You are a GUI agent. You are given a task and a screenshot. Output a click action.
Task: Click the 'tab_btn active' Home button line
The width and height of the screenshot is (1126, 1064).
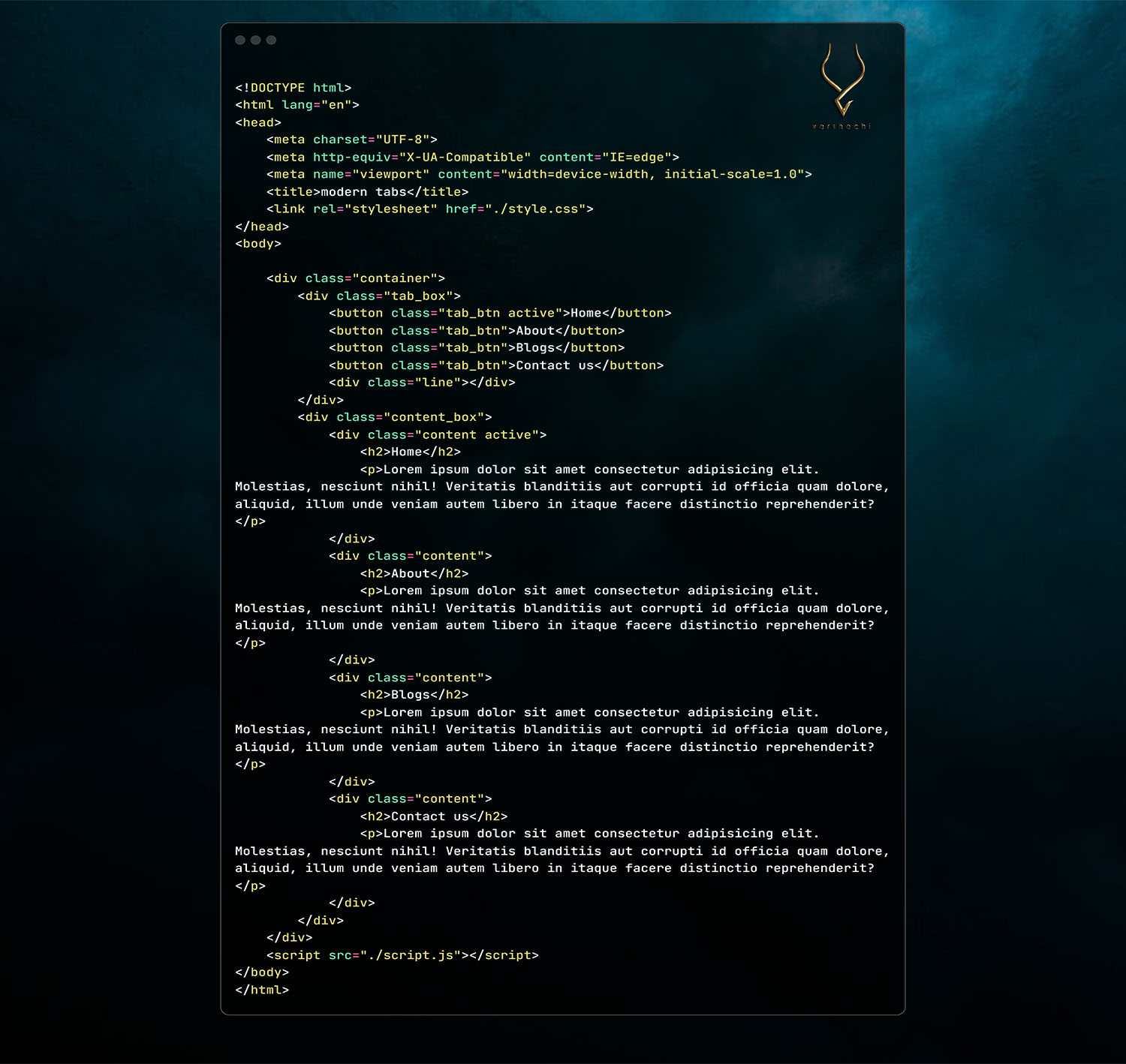click(500, 313)
